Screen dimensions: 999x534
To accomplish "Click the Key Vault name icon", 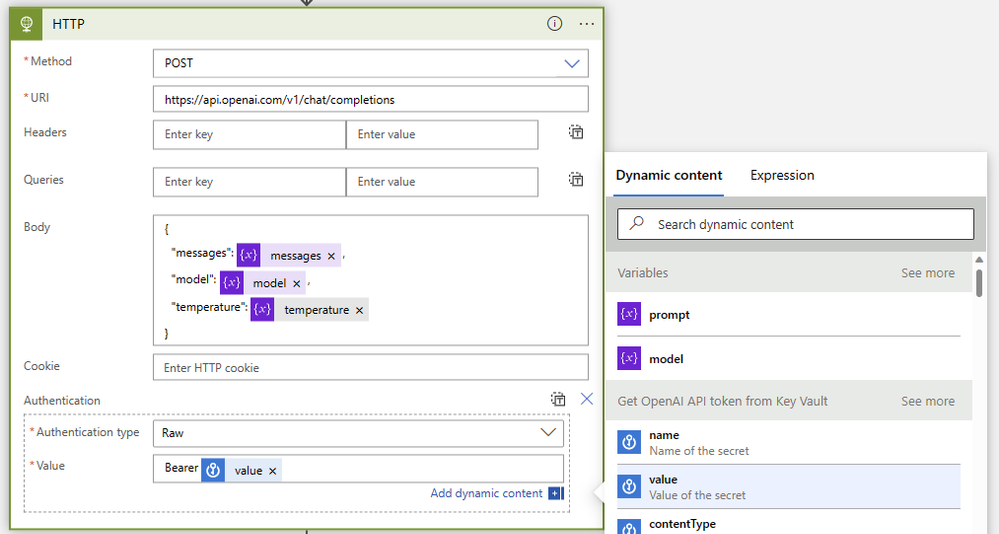I will click(629, 442).
